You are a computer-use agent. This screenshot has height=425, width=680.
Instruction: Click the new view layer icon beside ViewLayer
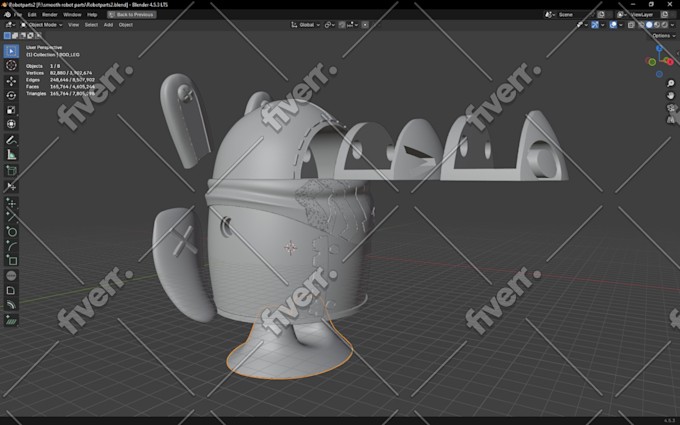[665, 14]
